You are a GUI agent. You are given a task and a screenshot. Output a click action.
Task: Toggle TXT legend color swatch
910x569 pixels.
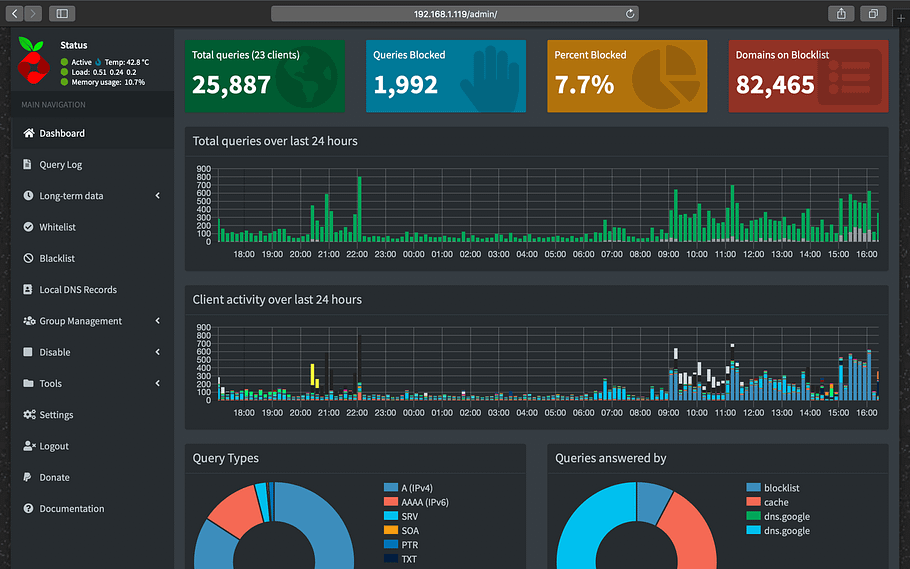pyautogui.click(x=391, y=559)
